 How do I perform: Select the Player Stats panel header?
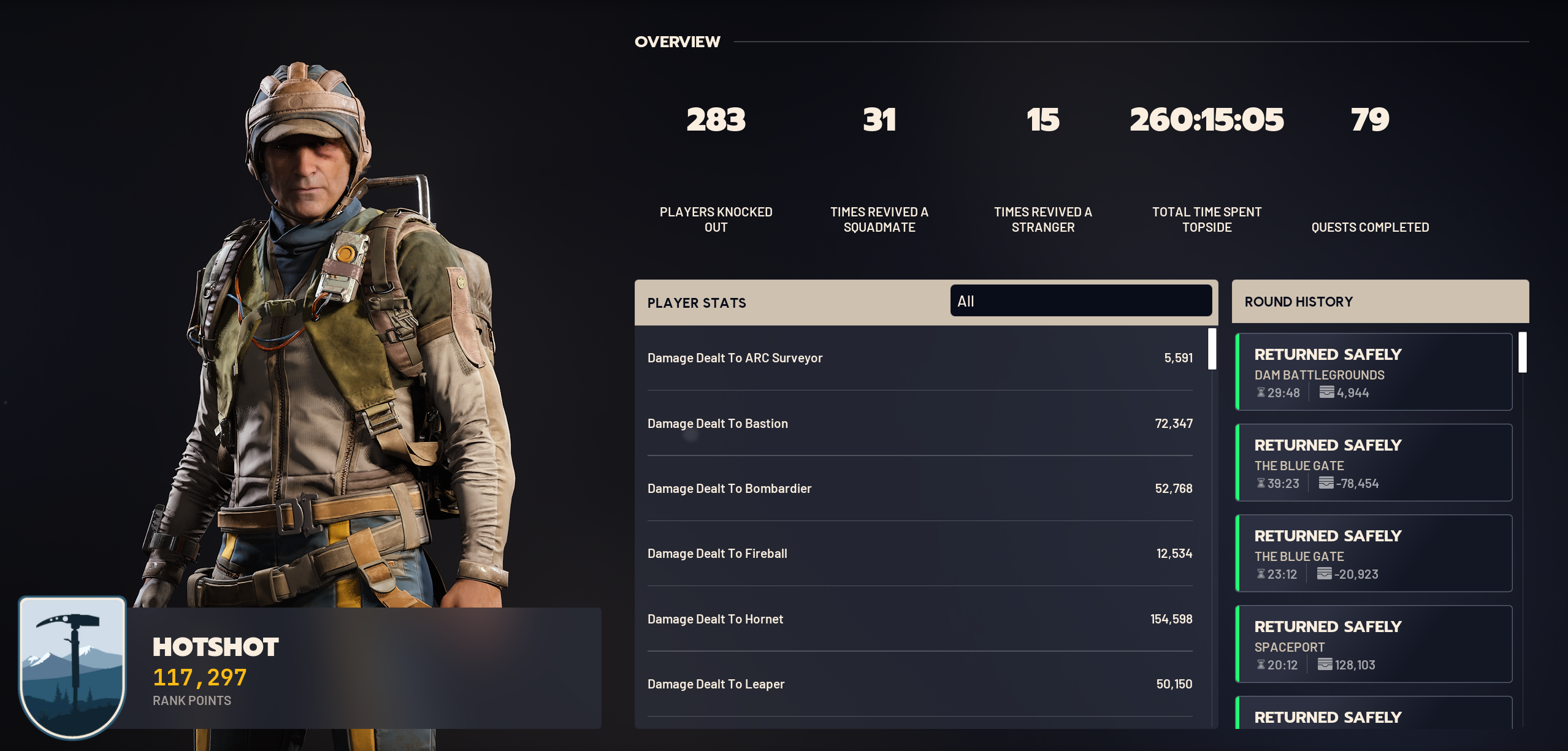[697, 303]
